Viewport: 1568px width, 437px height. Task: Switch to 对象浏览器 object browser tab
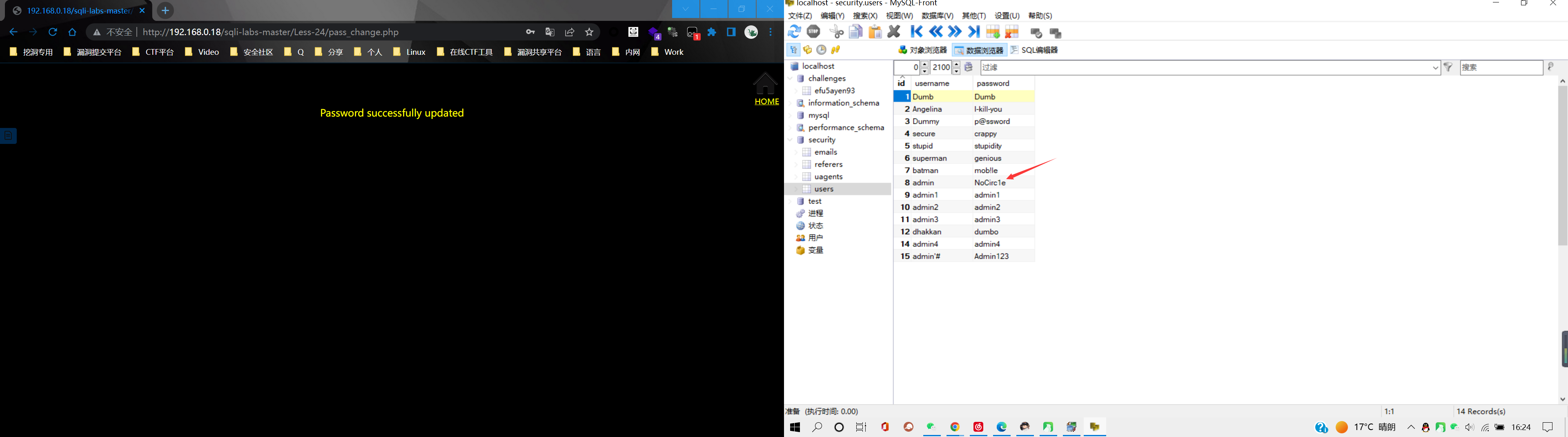923,50
